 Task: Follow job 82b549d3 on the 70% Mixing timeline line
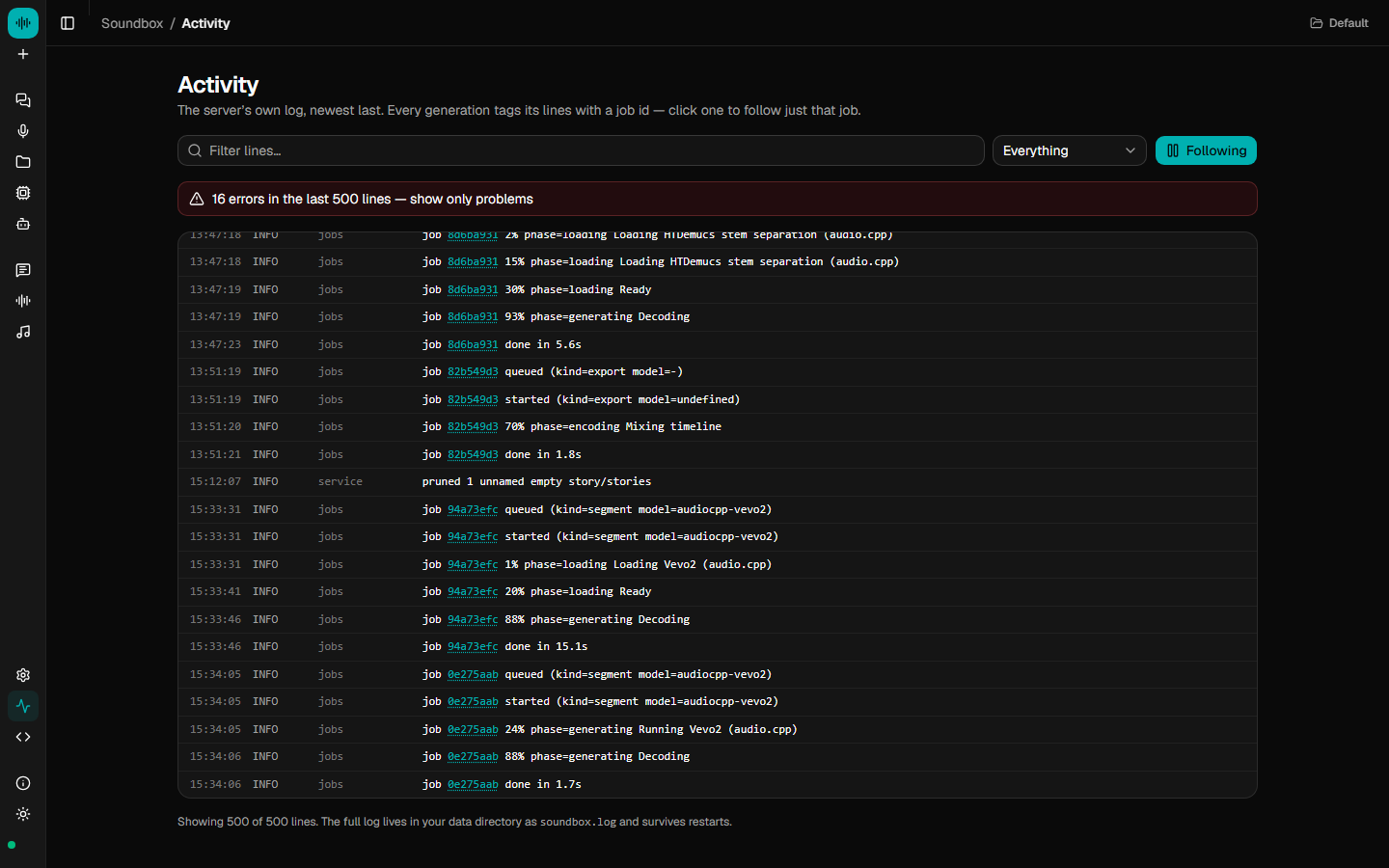coord(473,426)
